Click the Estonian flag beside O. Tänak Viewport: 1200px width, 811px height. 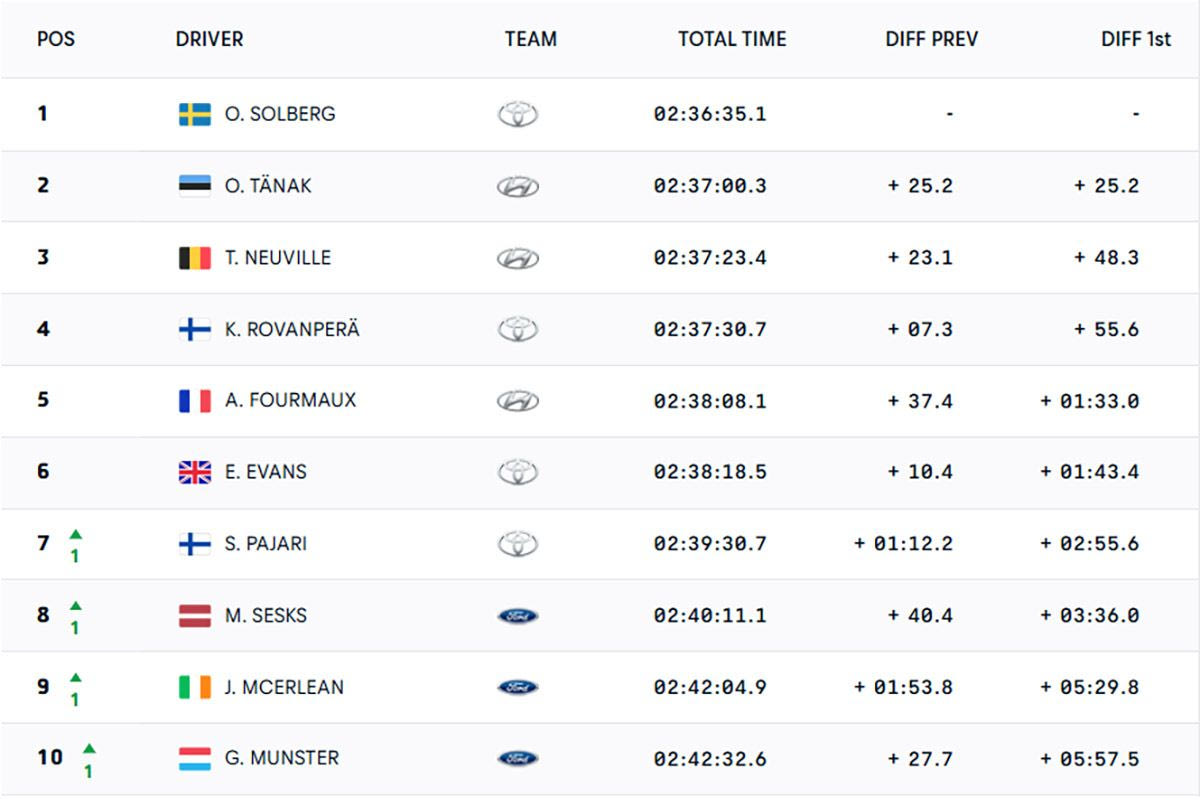tap(194, 186)
